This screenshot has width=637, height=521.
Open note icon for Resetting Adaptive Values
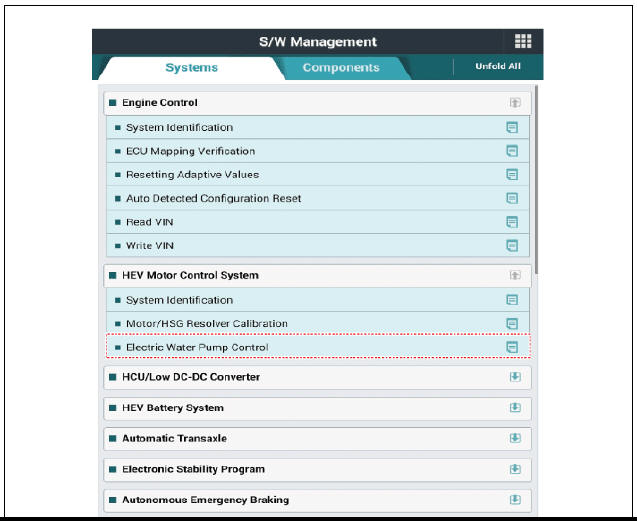(512, 175)
